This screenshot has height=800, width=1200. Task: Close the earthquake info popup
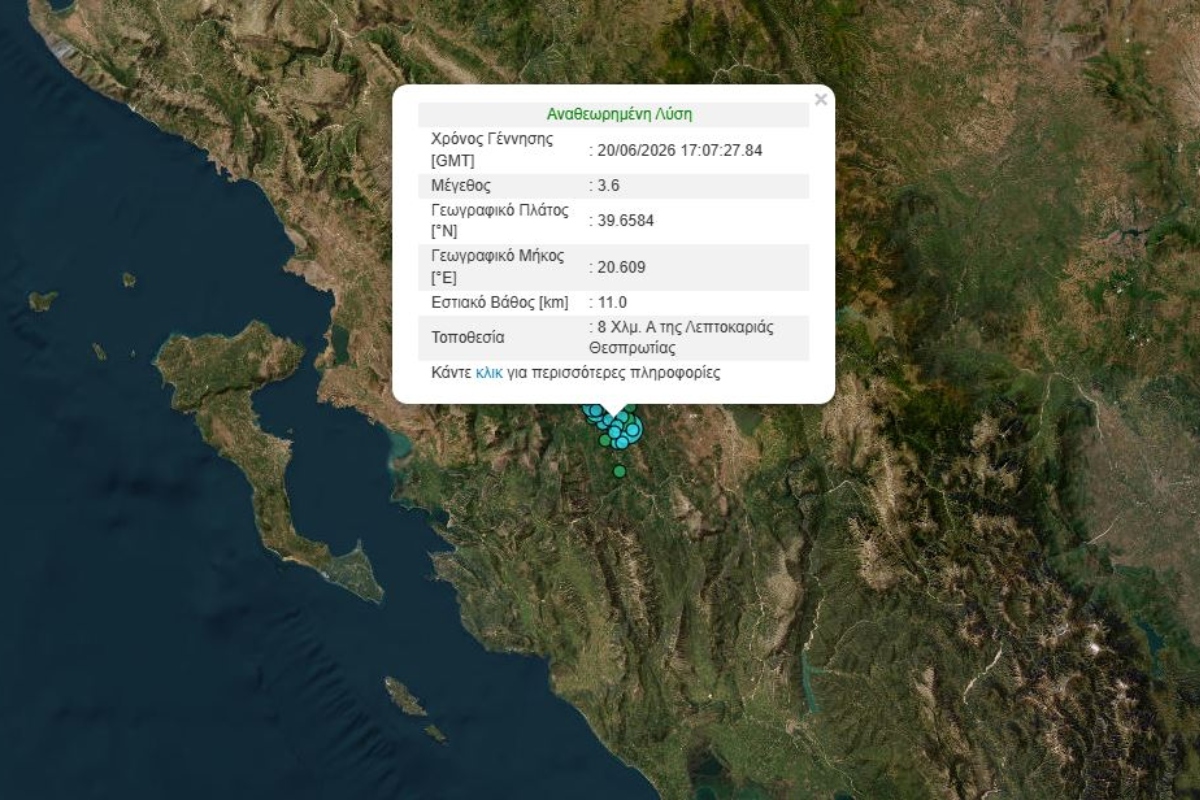pos(821,99)
